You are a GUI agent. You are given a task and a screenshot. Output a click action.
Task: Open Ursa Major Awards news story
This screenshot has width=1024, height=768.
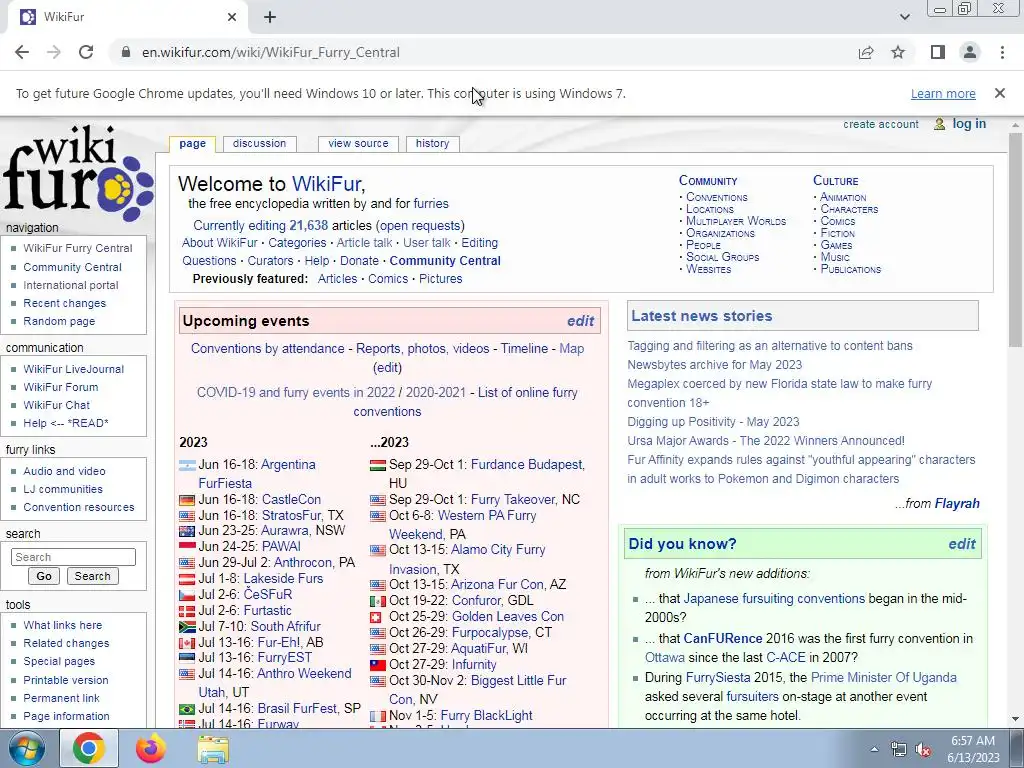(x=766, y=441)
